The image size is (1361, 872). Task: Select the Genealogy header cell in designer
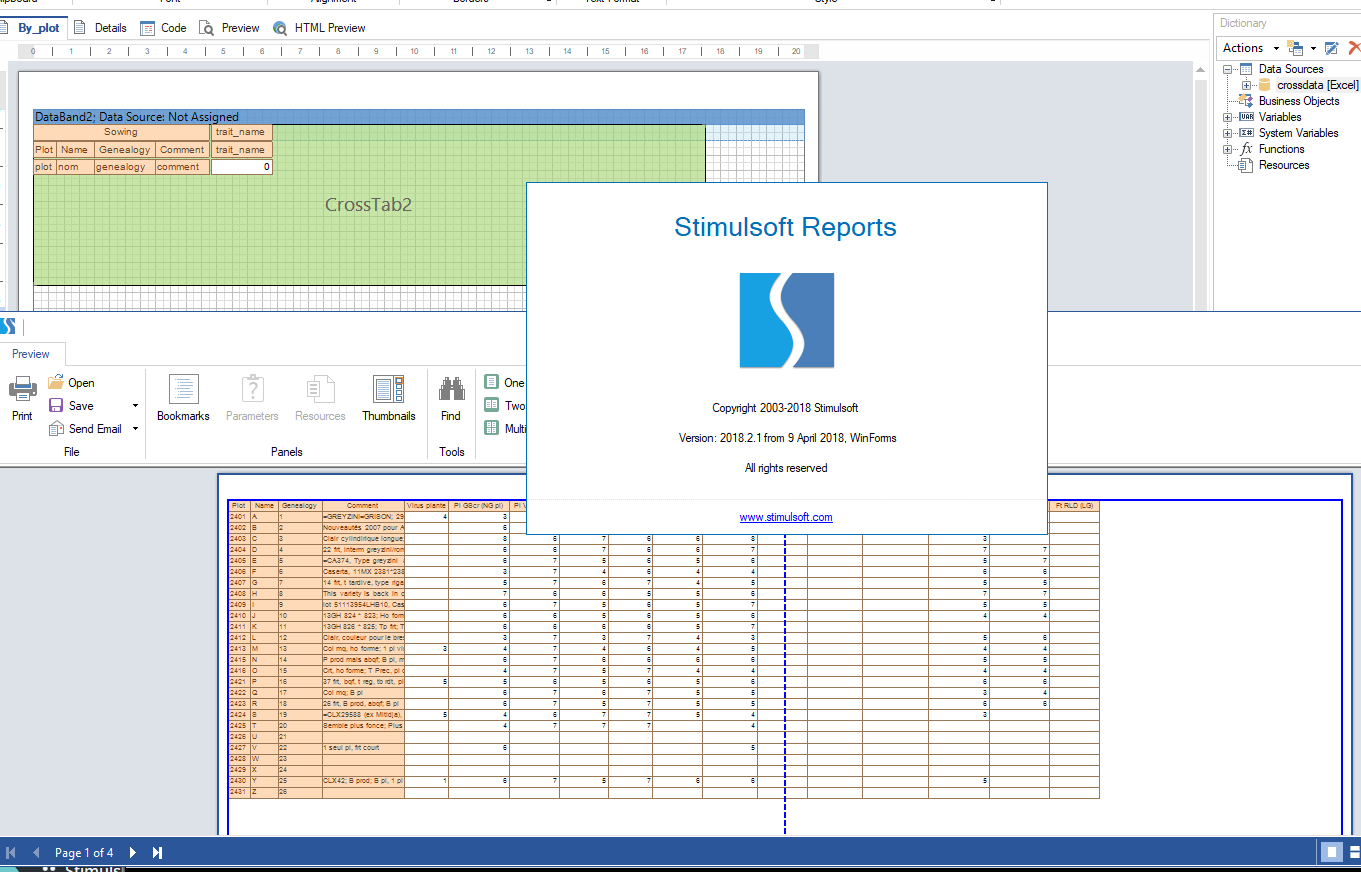pyautogui.click(x=124, y=150)
